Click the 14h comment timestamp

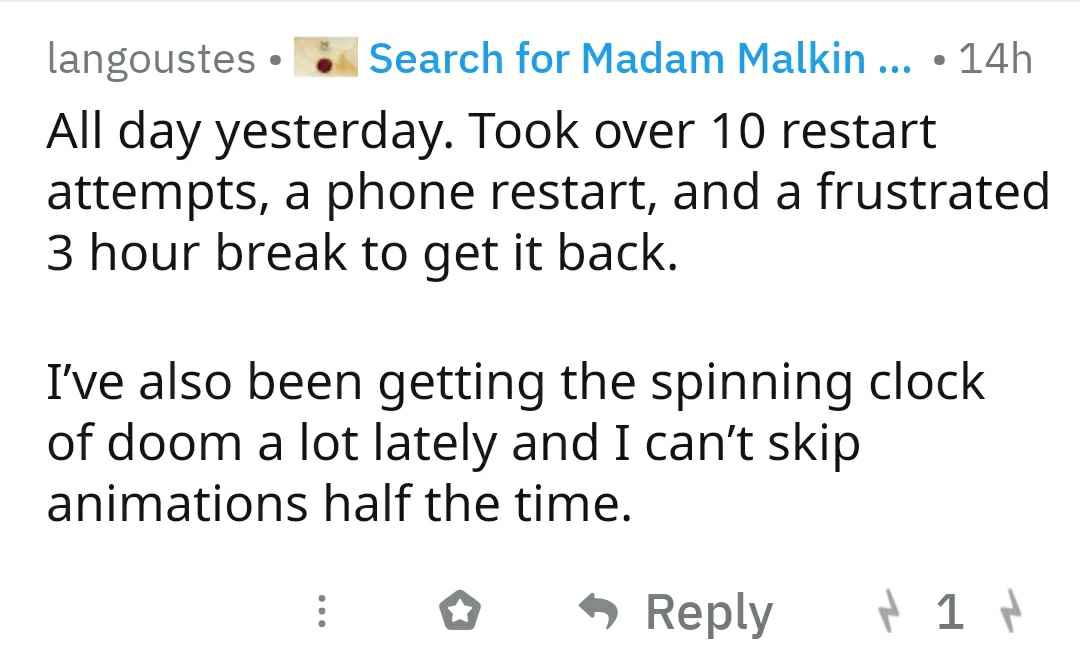pyautogui.click(x=994, y=60)
